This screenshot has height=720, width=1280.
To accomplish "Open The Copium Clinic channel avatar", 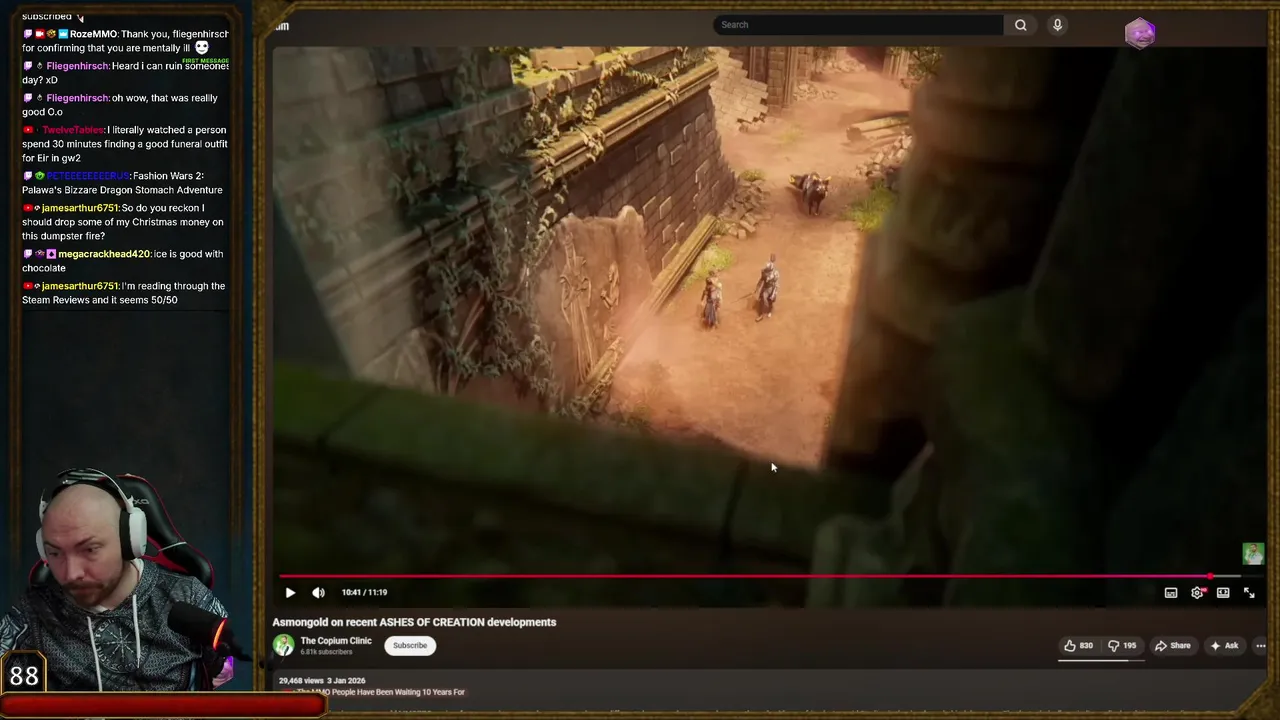I will tap(284, 645).
